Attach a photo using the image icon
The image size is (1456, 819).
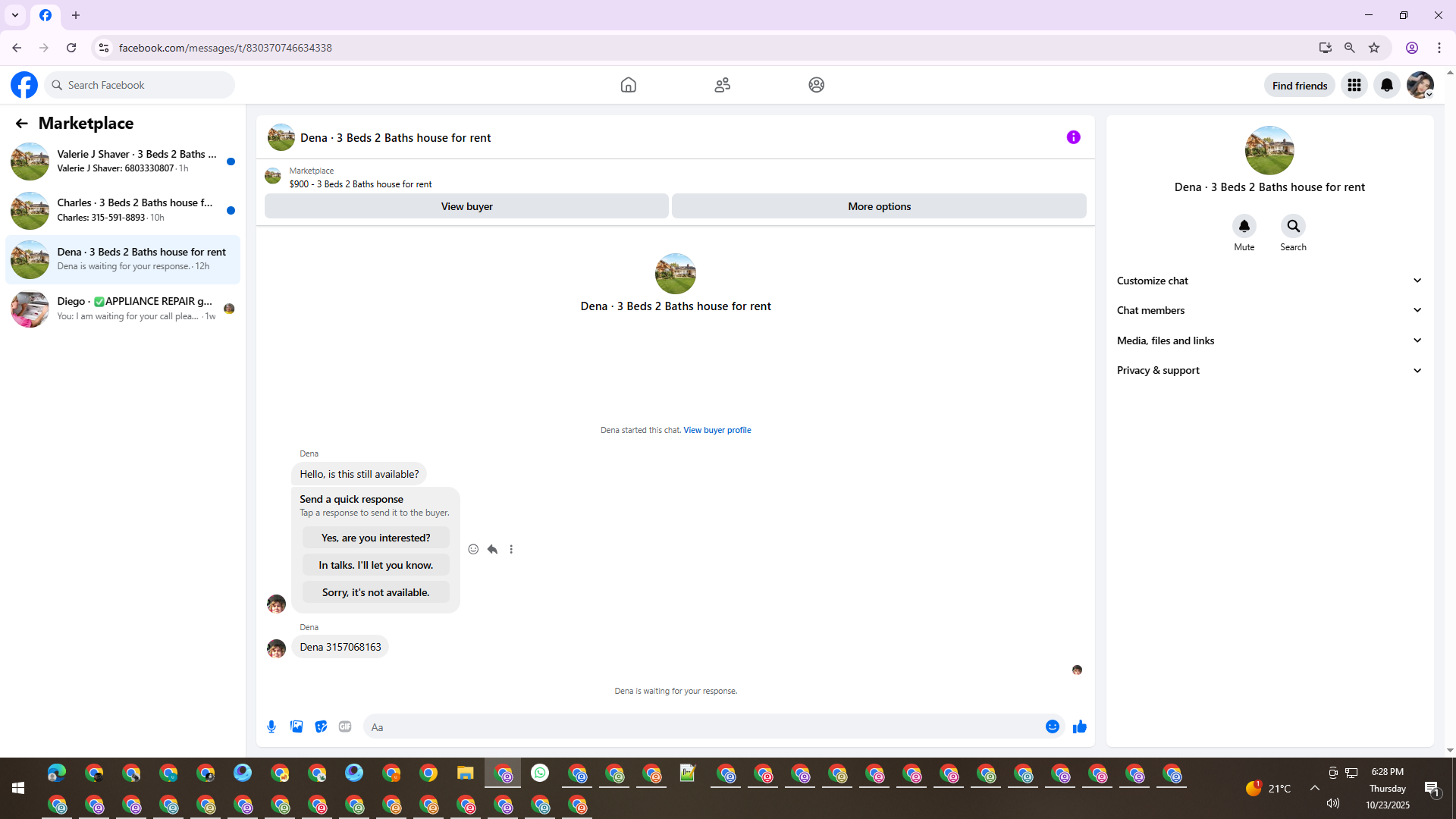(x=297, y=726)
